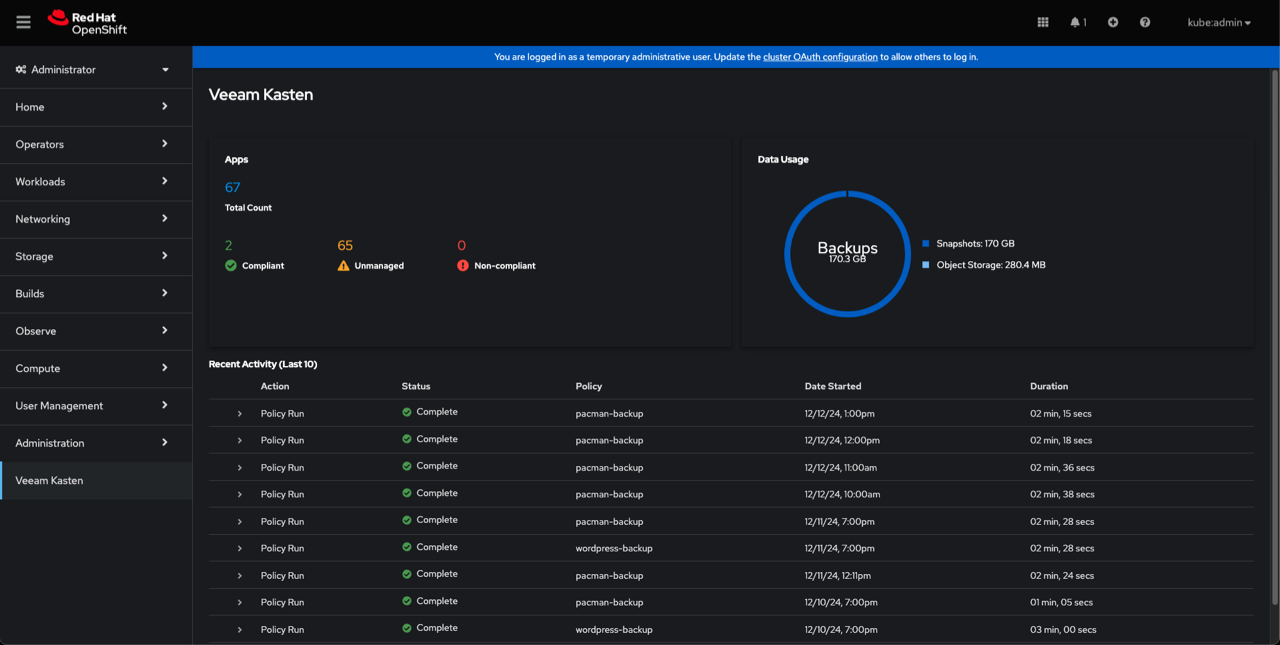The image size is (1280, 645).
Task: Expand the 12/11/24, 12:11pm policy run row
Action: [240, 576]
